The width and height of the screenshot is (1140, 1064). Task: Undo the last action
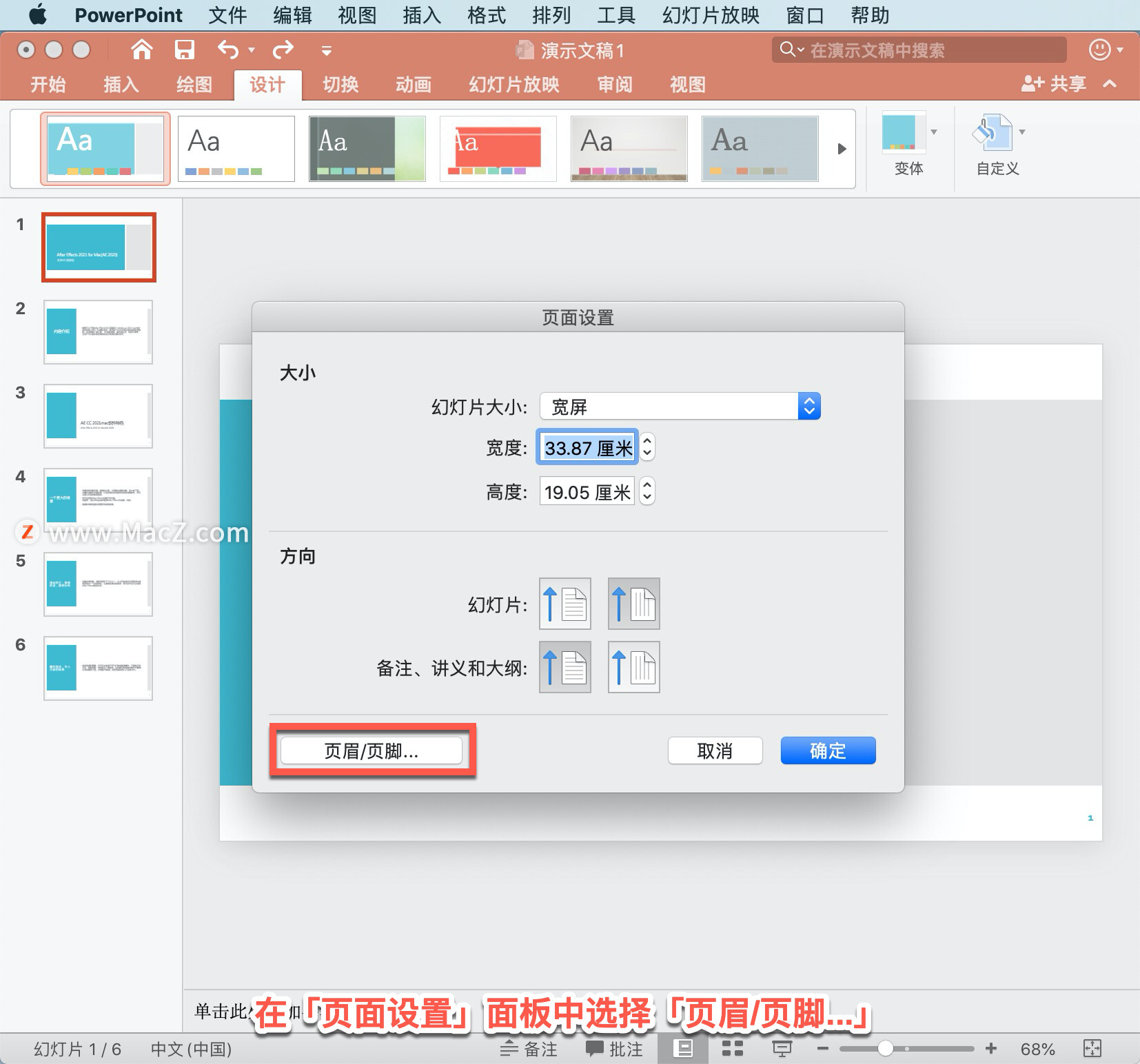(228, 50)
